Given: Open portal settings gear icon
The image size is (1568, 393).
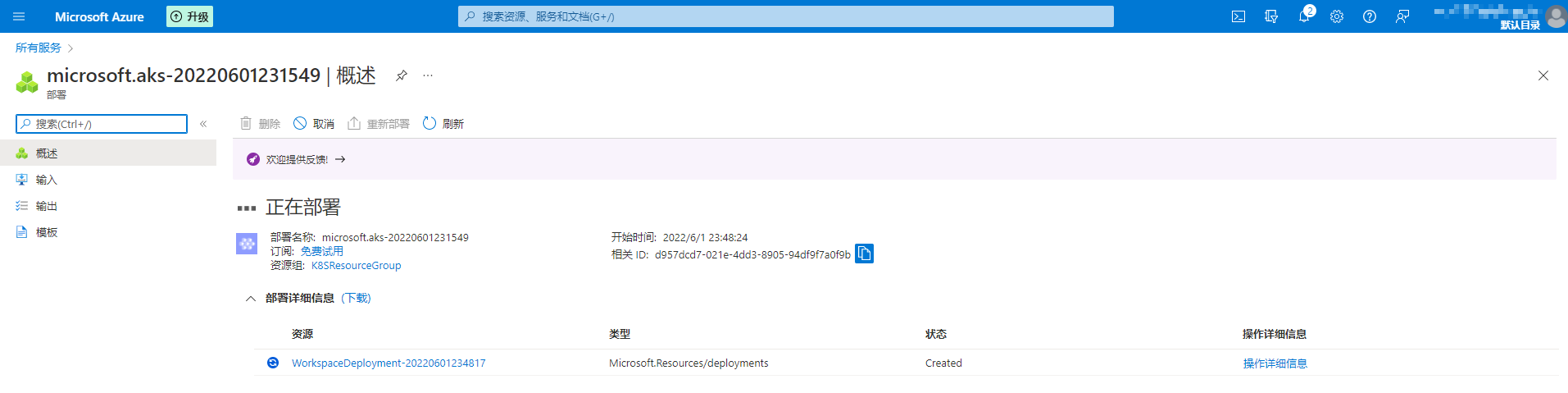Looking at the screenshot, I should coord(1337,16).
